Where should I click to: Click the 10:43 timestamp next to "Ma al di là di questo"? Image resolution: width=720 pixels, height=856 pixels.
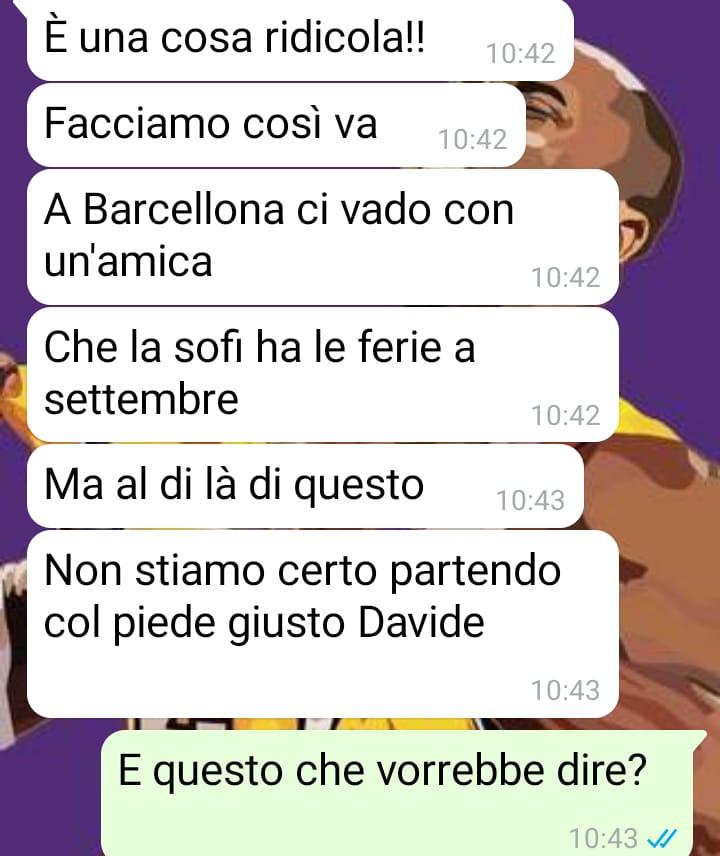530,500
